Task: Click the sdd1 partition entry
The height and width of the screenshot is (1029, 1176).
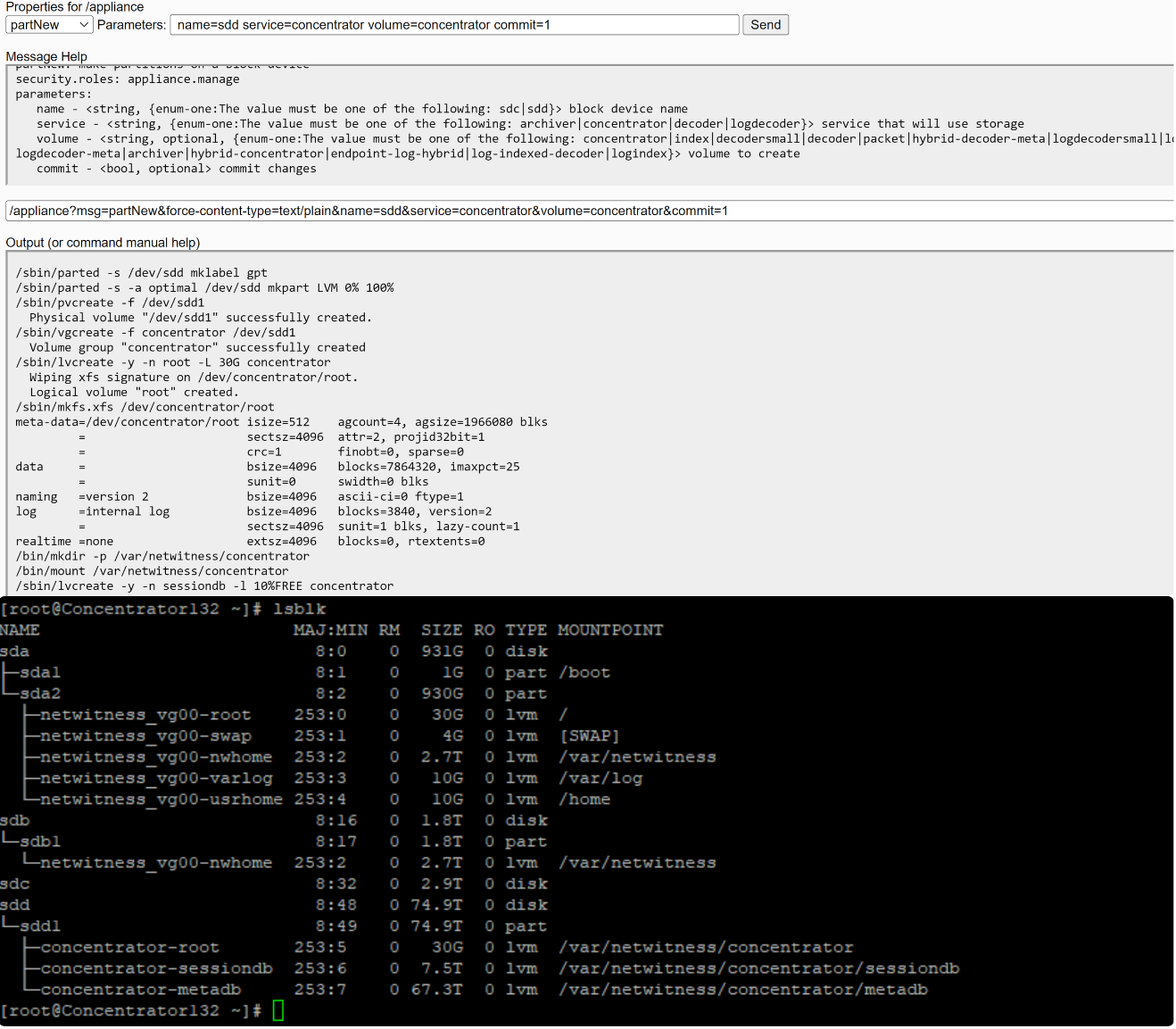Action: pos(40,926)
